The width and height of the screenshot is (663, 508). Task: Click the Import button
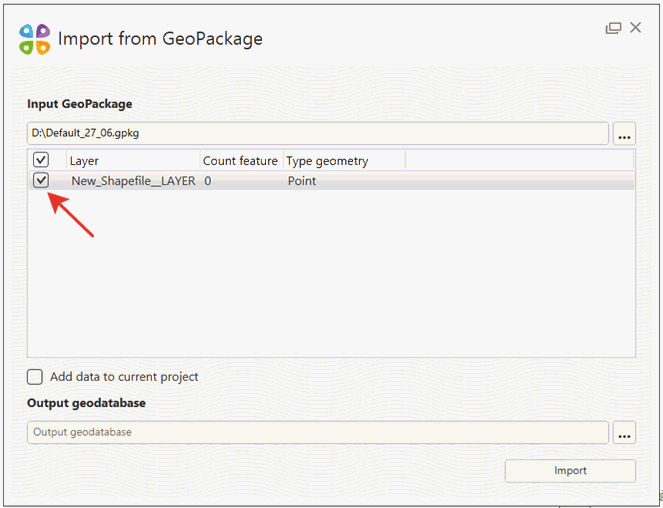click(x=570, y=471)
